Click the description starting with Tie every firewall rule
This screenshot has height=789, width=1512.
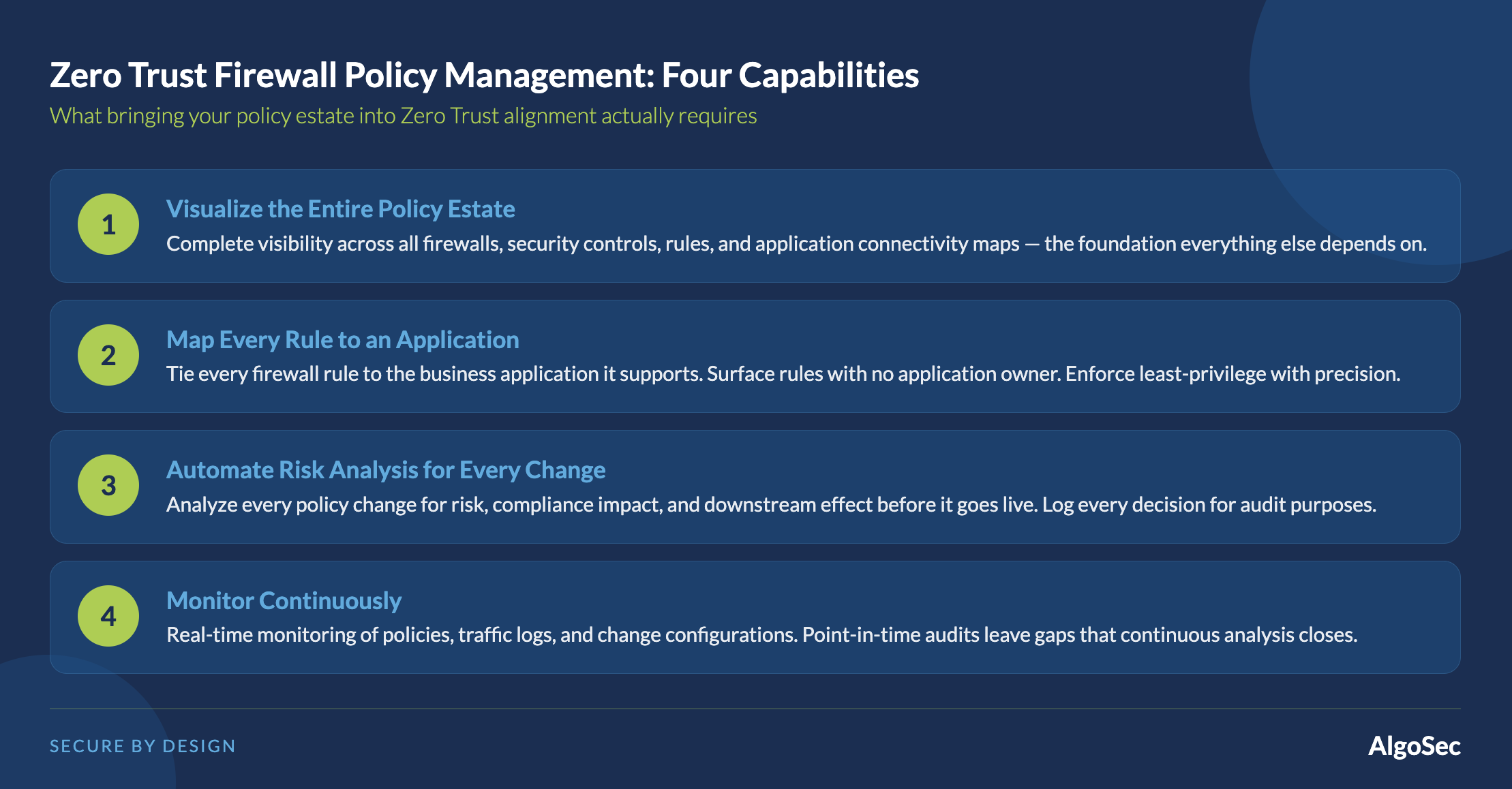pyautogui.click(x=783, y=374)
